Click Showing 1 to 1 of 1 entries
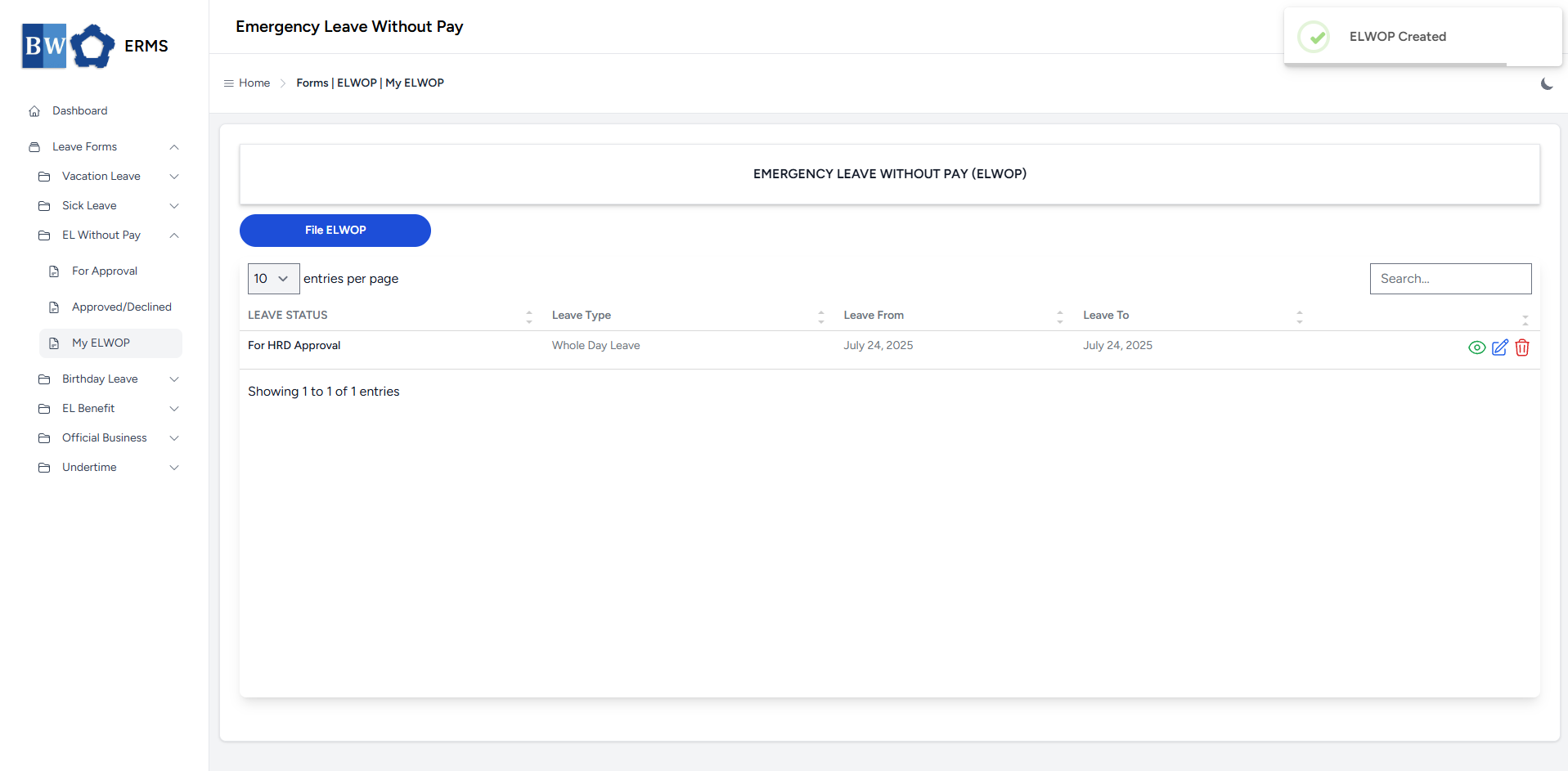The image size is (1568, 771). click(324, 392)
